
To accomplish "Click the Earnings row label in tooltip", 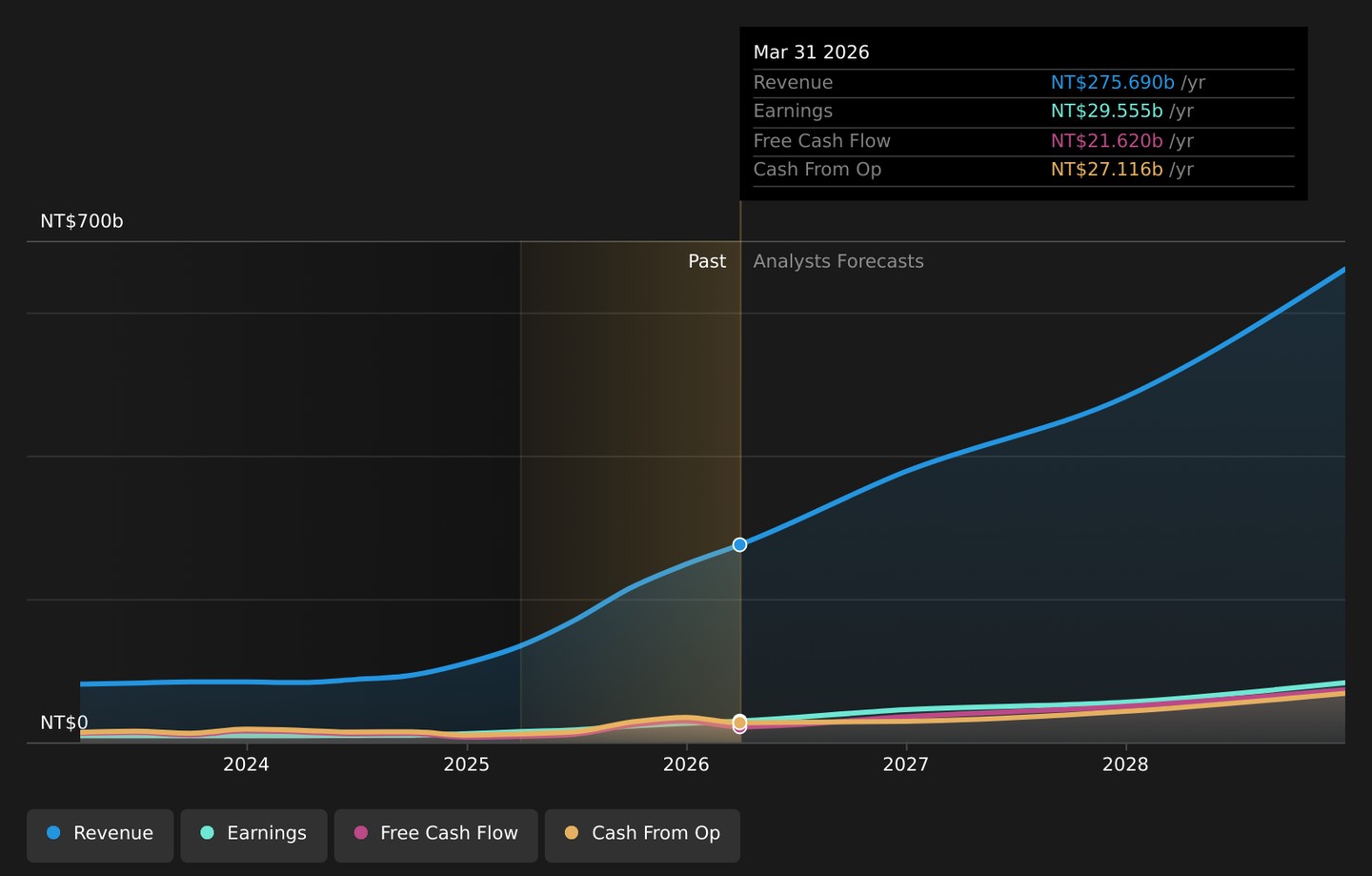I will [793, 112].
